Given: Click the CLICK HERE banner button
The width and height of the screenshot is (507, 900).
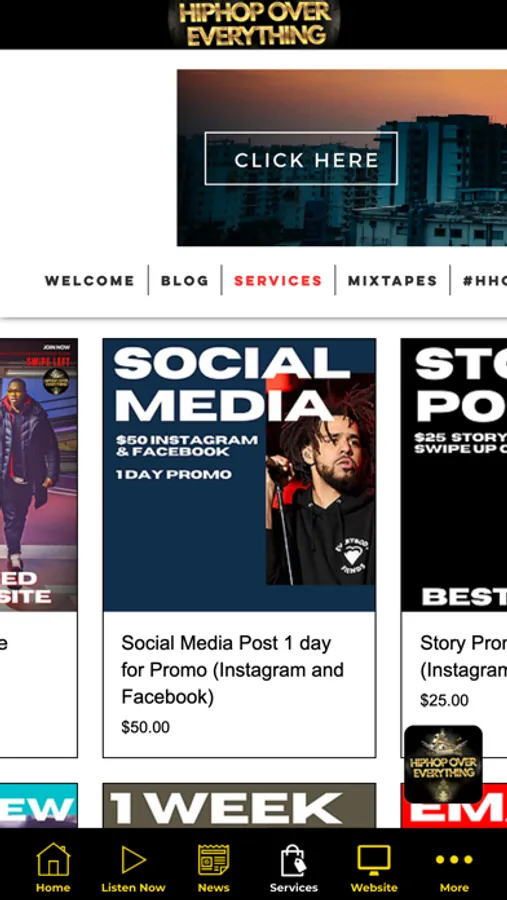Looking at the screenshot, I should pos(301,158).
